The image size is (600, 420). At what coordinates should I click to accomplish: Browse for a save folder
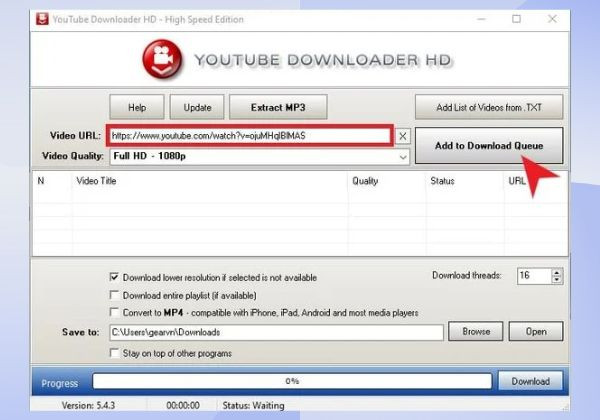tap(476, 331)
